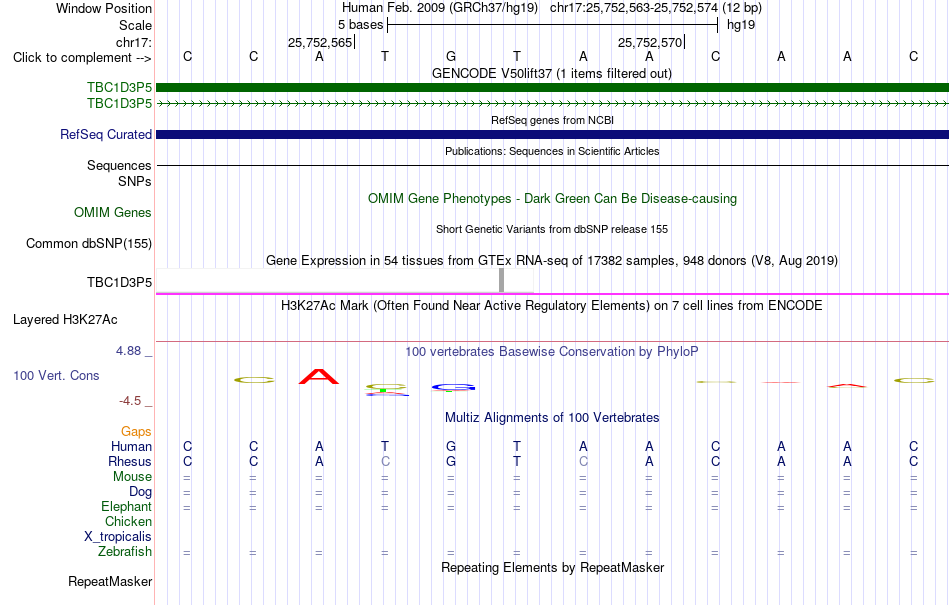Select the OMIM Genes label
Image resolution: width=950 pixels, height=605 pixels.
(112, 213)
